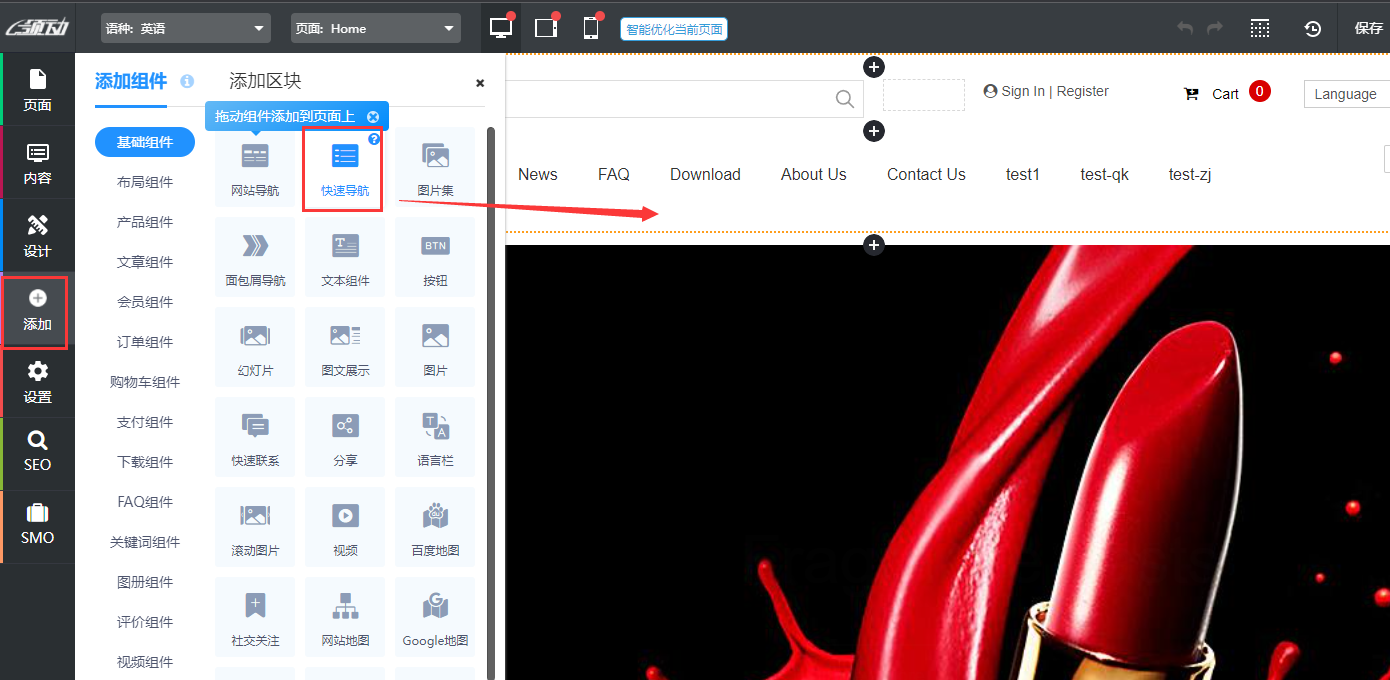
Task: Switch to mobile phone preview mode
Action: (591, 28)
